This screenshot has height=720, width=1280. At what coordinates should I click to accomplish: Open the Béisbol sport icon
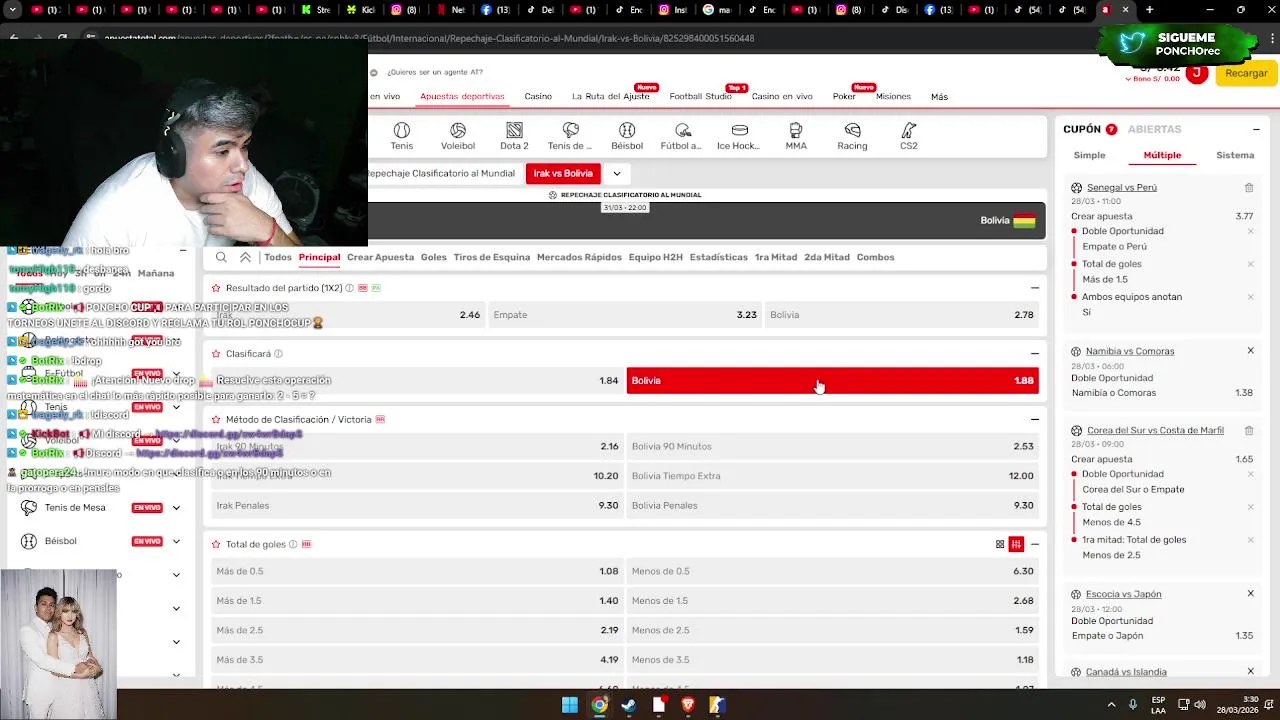(x=627, y=136)
